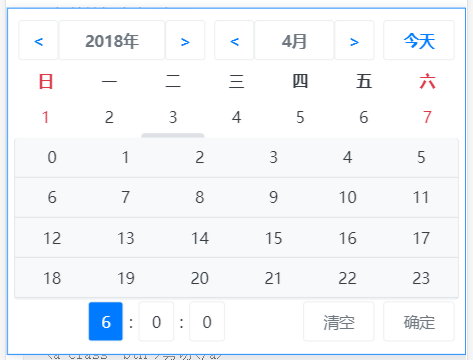This screenshot has height=360, width=473.
Task: Choose hour 2 in hour grid
Action: [200, 157]
